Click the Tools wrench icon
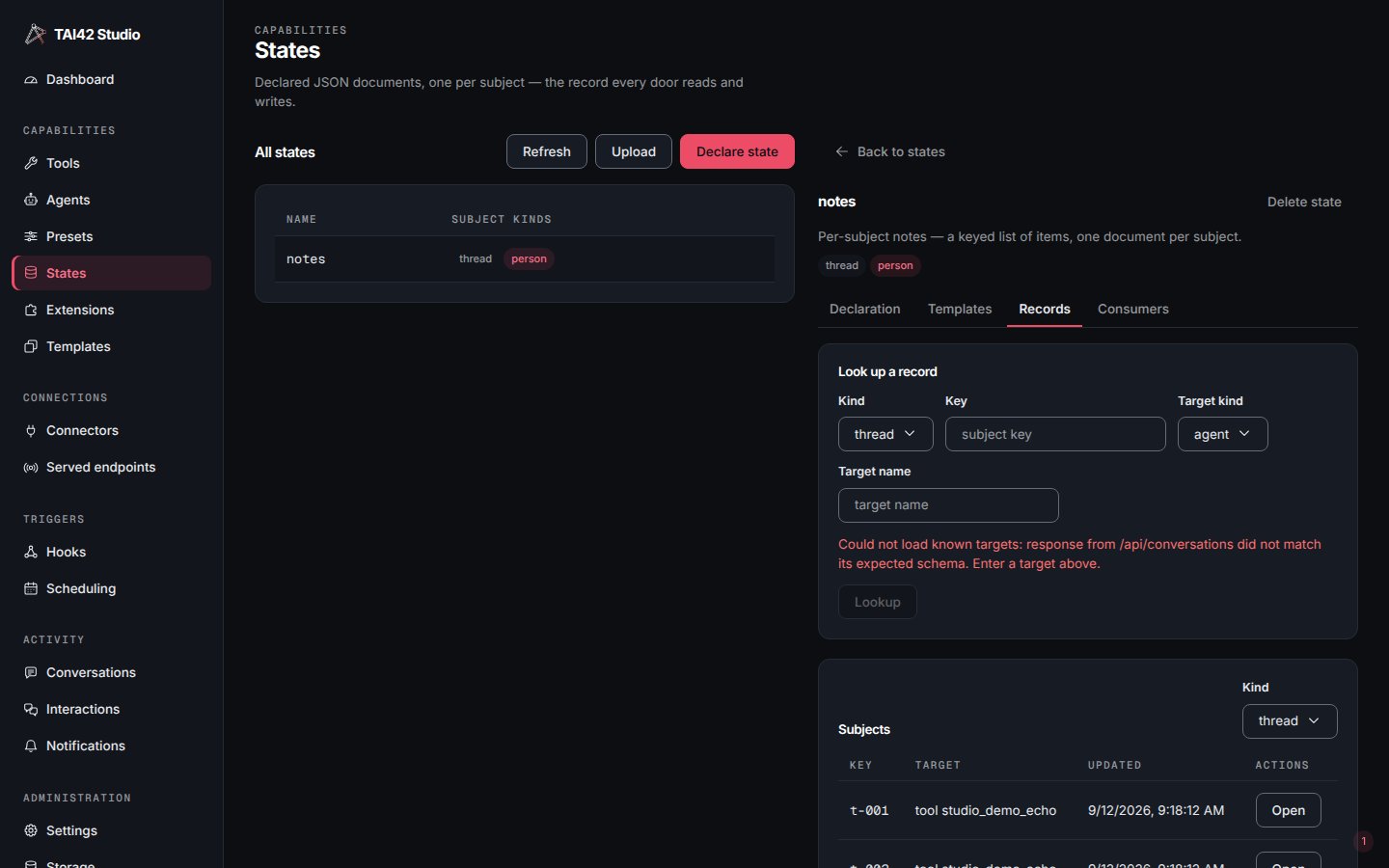The height and width of the screenshot is (868, 1389). 31,164
